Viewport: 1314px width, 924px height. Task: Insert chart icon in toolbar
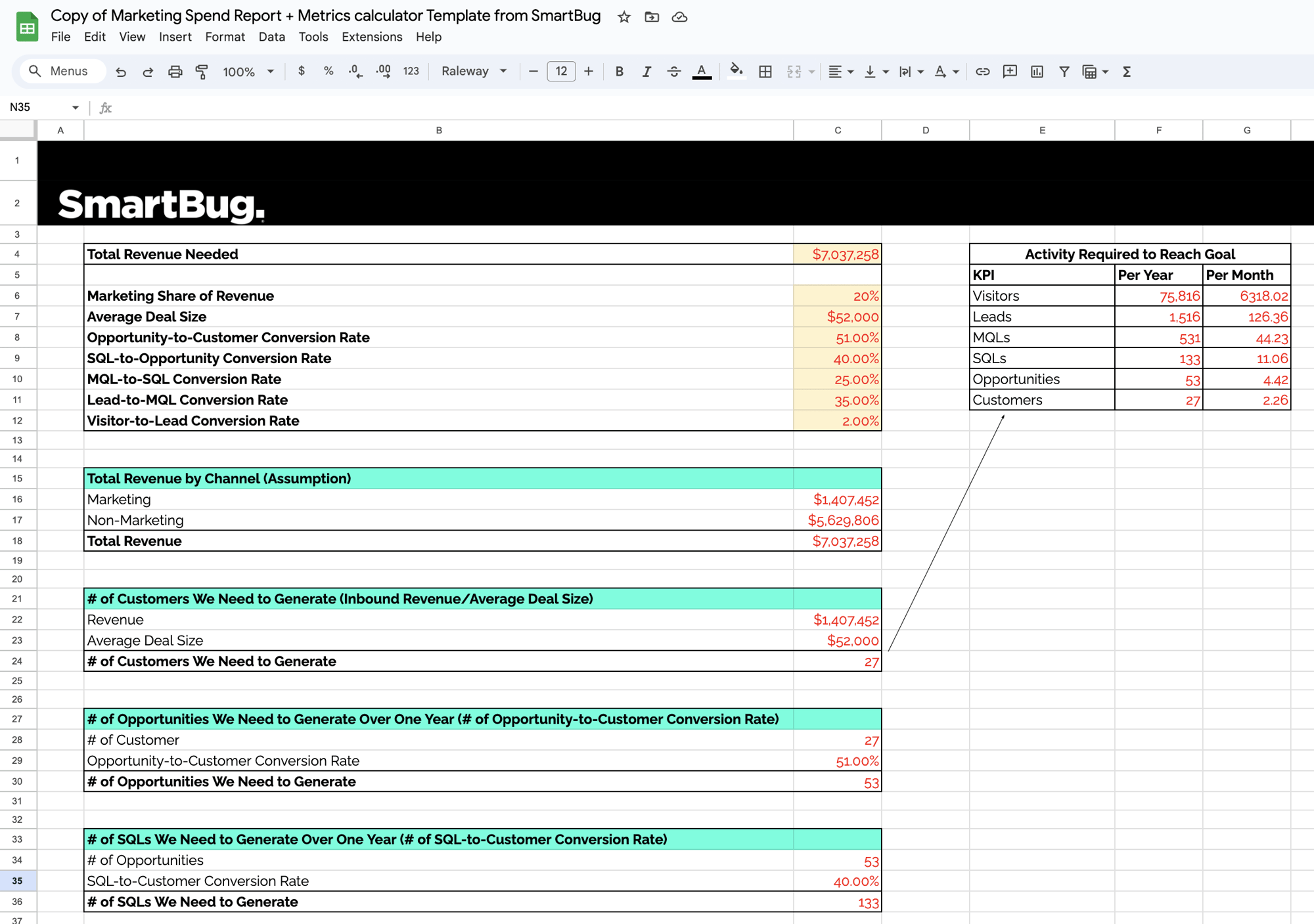click(x=1037, y=72)
